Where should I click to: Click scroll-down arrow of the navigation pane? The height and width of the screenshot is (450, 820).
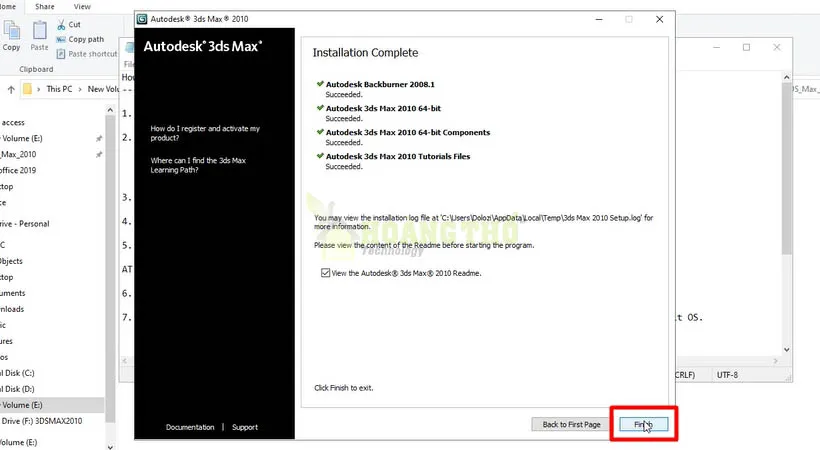click(x=110, y=446)
